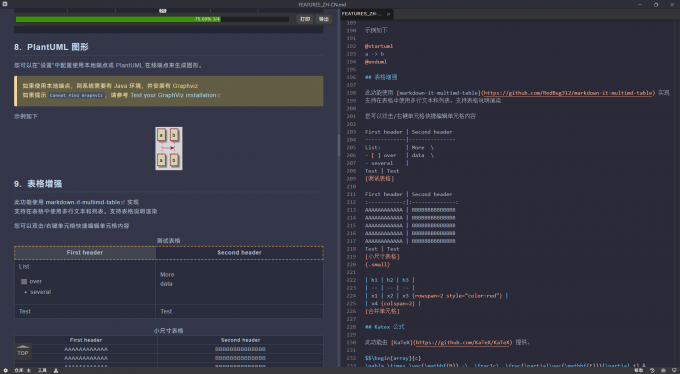Open settings gear in the status bar
The height and width of the screenshot is (374, 680).
coord(5,370)
